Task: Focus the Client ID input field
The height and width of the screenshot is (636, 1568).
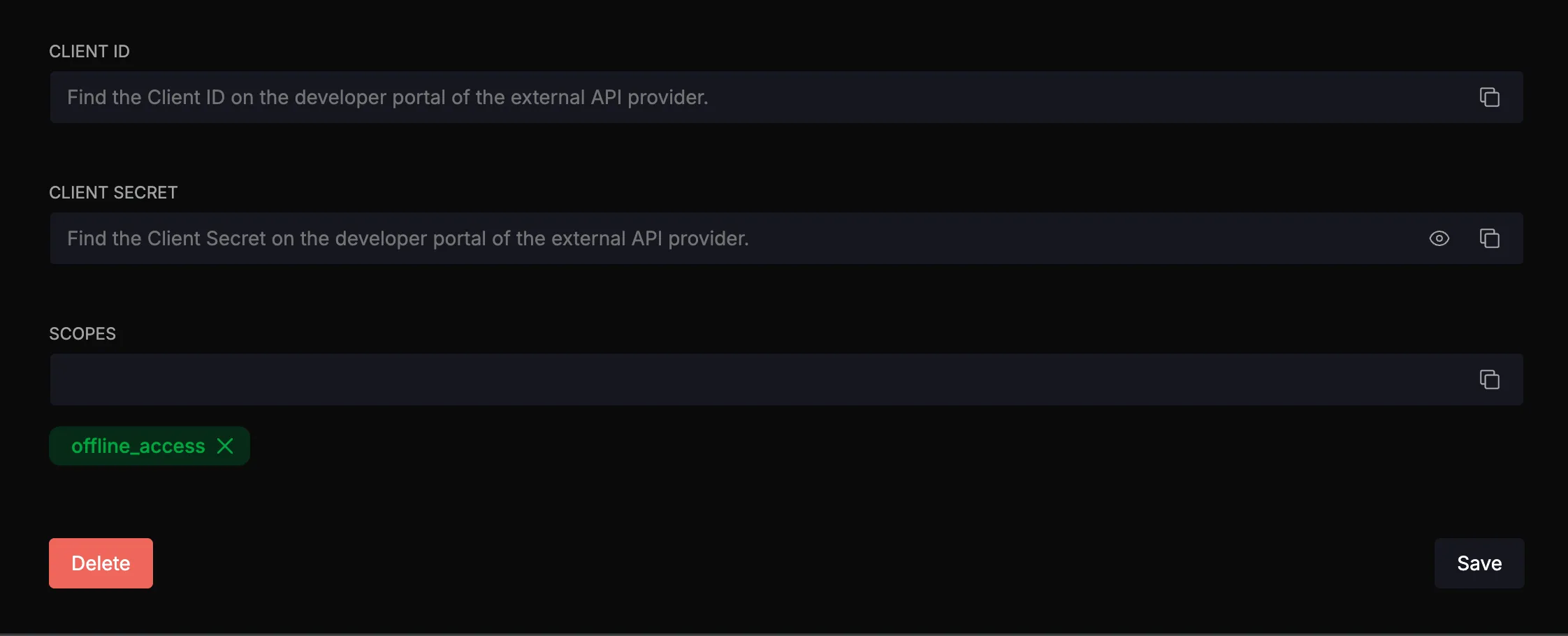Action: 489,97
